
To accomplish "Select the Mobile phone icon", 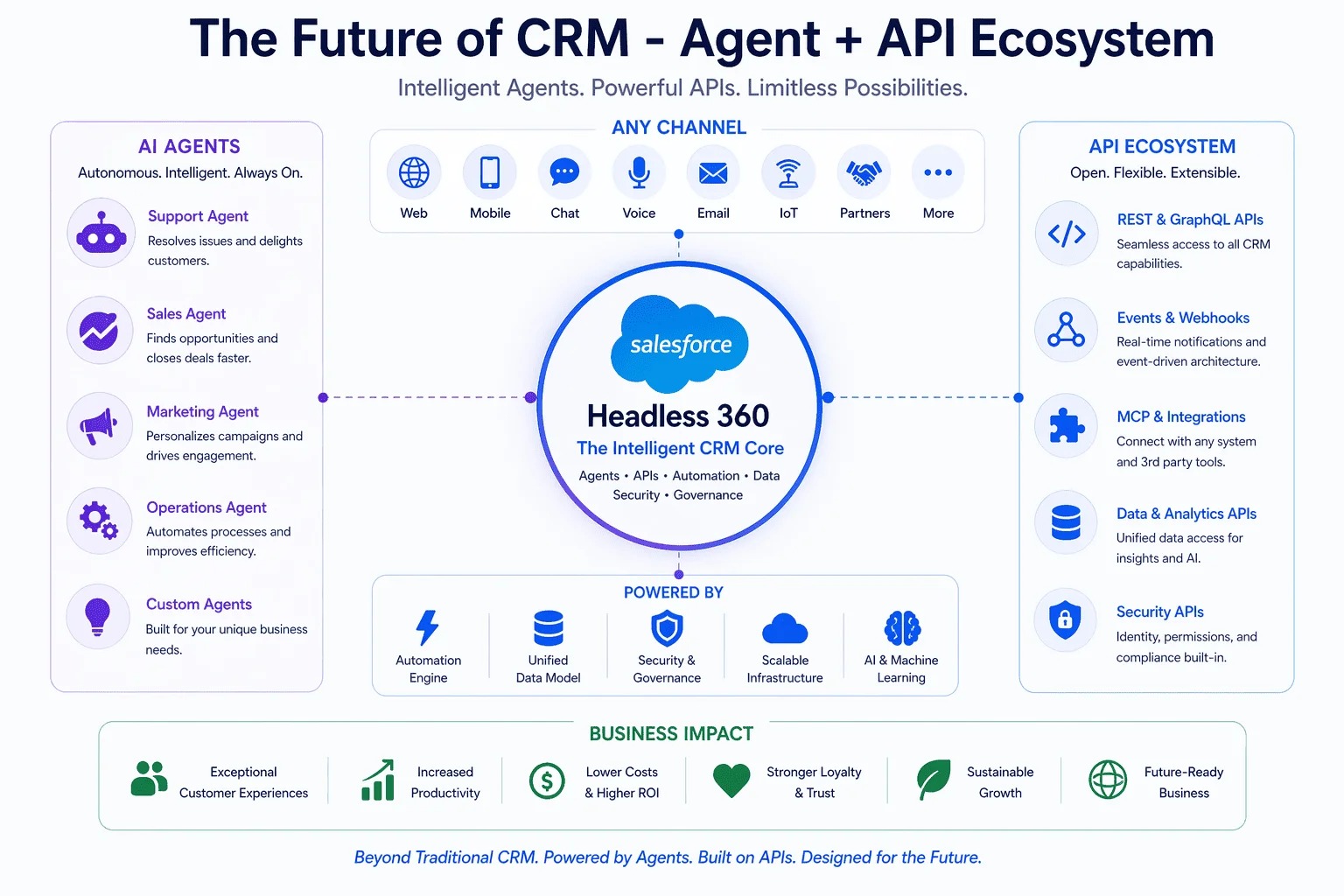I will click(490, 172).
